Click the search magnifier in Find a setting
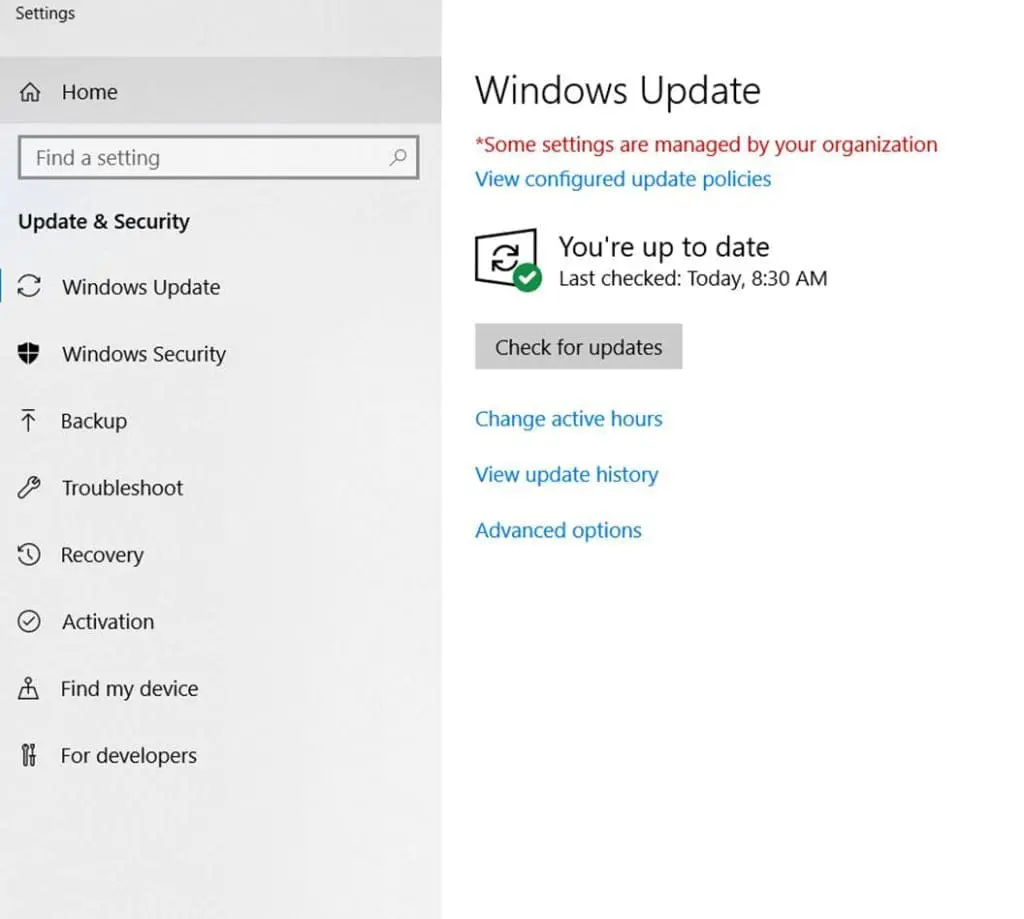 click(x=398, y=158)
